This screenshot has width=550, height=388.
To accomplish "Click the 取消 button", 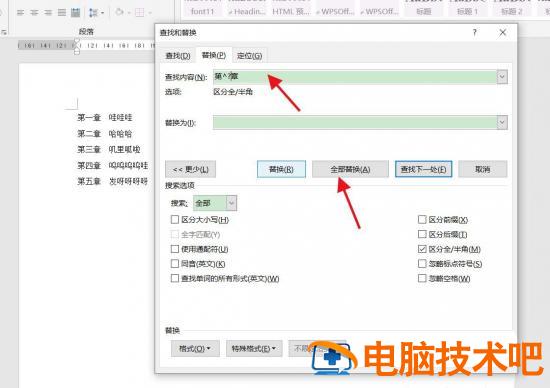I will coord(483,169).
